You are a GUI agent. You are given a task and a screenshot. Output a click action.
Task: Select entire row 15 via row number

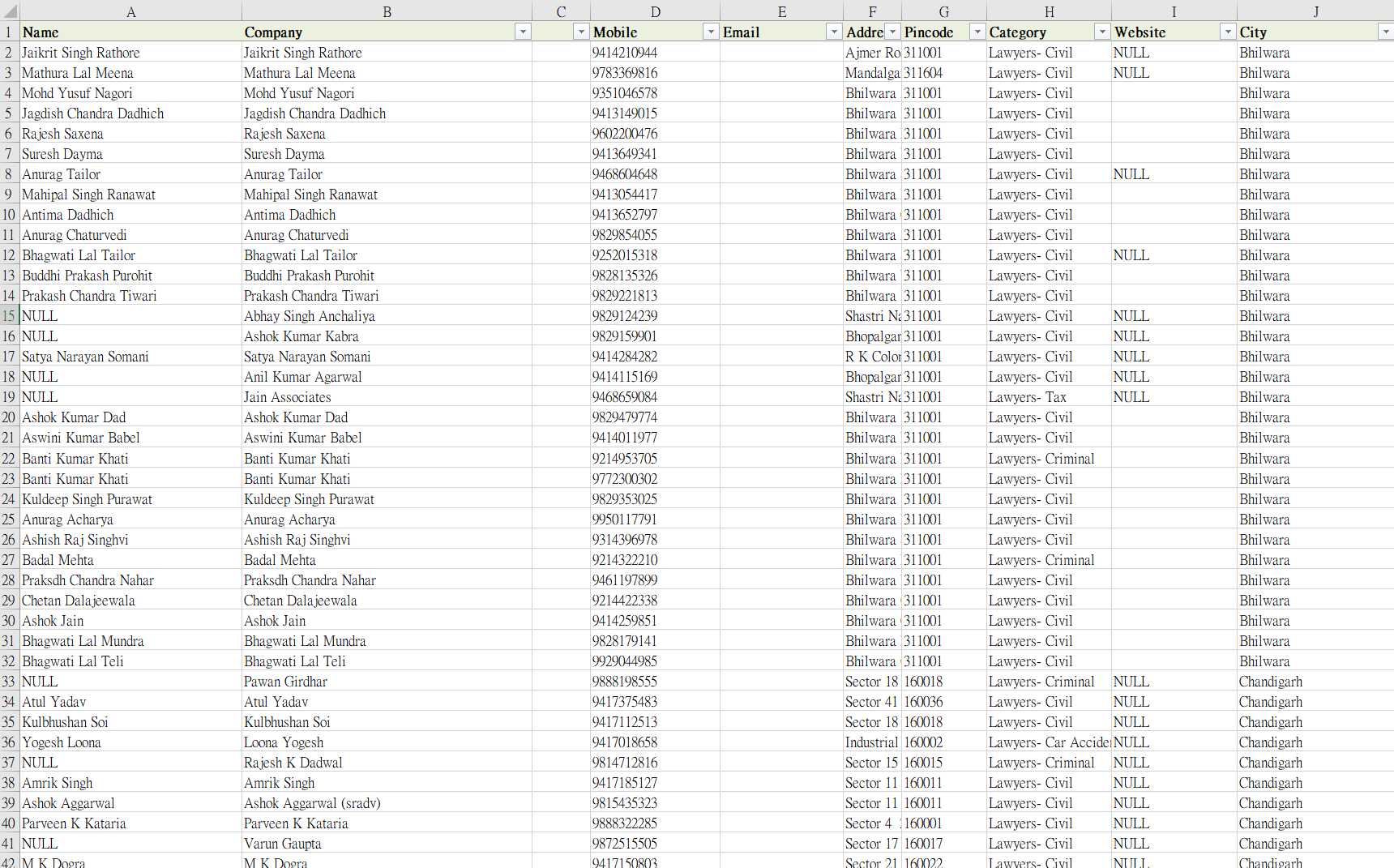[x=9, y=316]
